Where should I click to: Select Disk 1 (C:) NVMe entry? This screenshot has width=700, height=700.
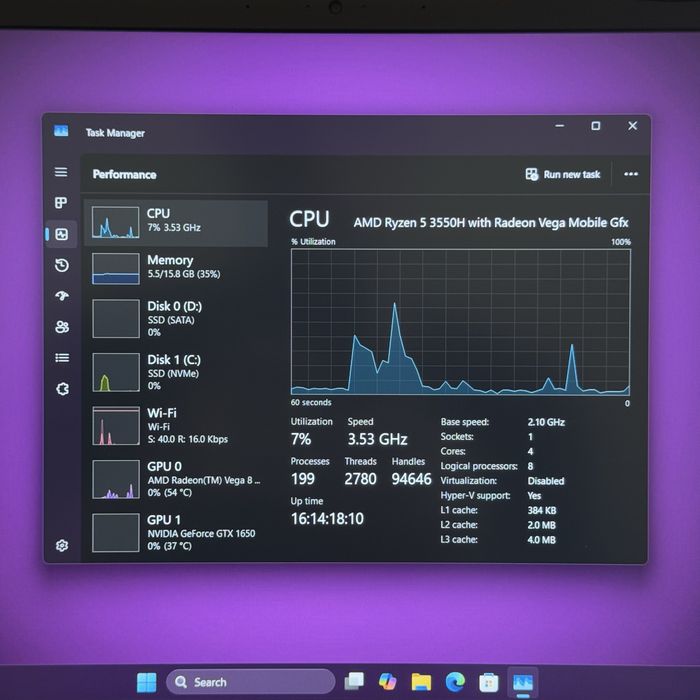click(x=176, y=372)
